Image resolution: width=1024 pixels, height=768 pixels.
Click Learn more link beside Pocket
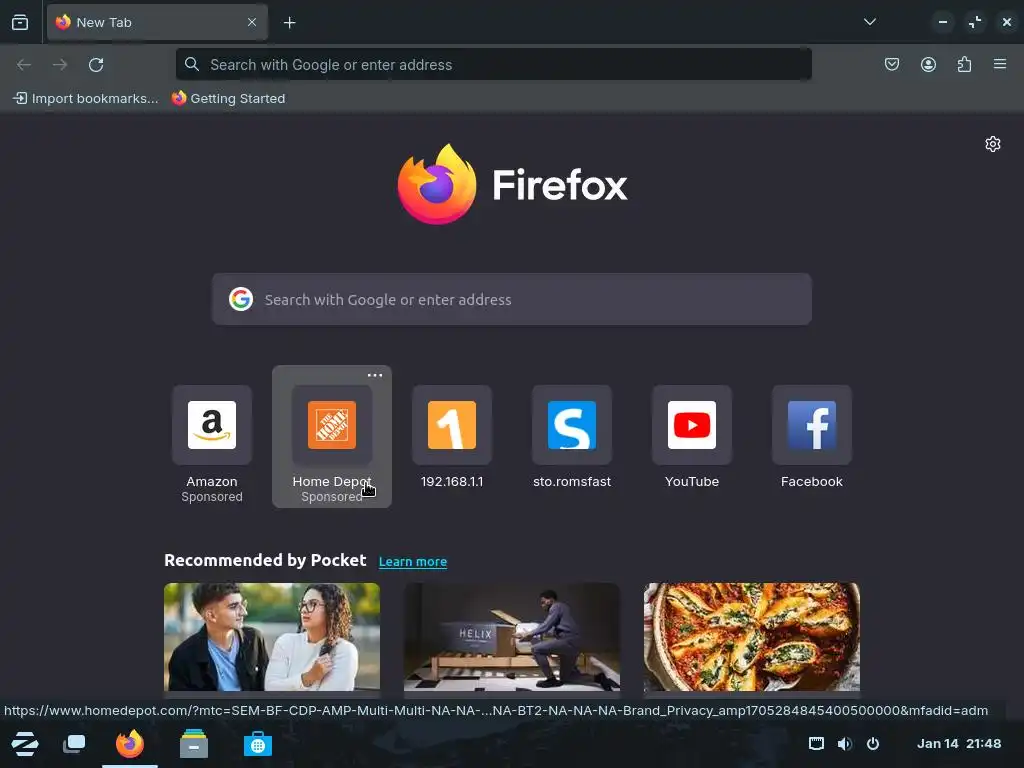[413, 562]
